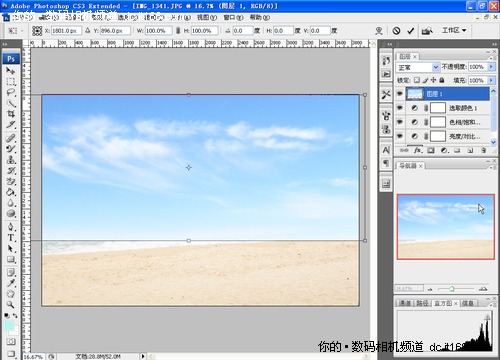This screenshot has width=500, height=360.
Task: Toggle lock image pixels brush icon
Action: pyautogui.click(x=425, y=80)
